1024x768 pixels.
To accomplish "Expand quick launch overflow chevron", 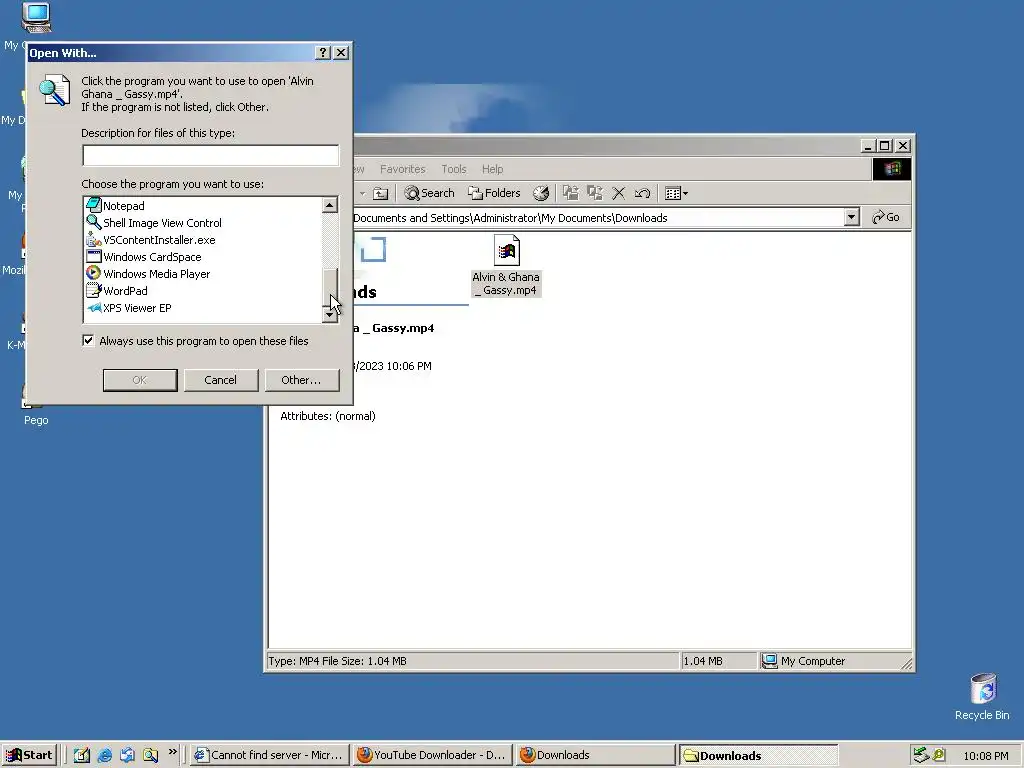I will (x=172, y=752).
